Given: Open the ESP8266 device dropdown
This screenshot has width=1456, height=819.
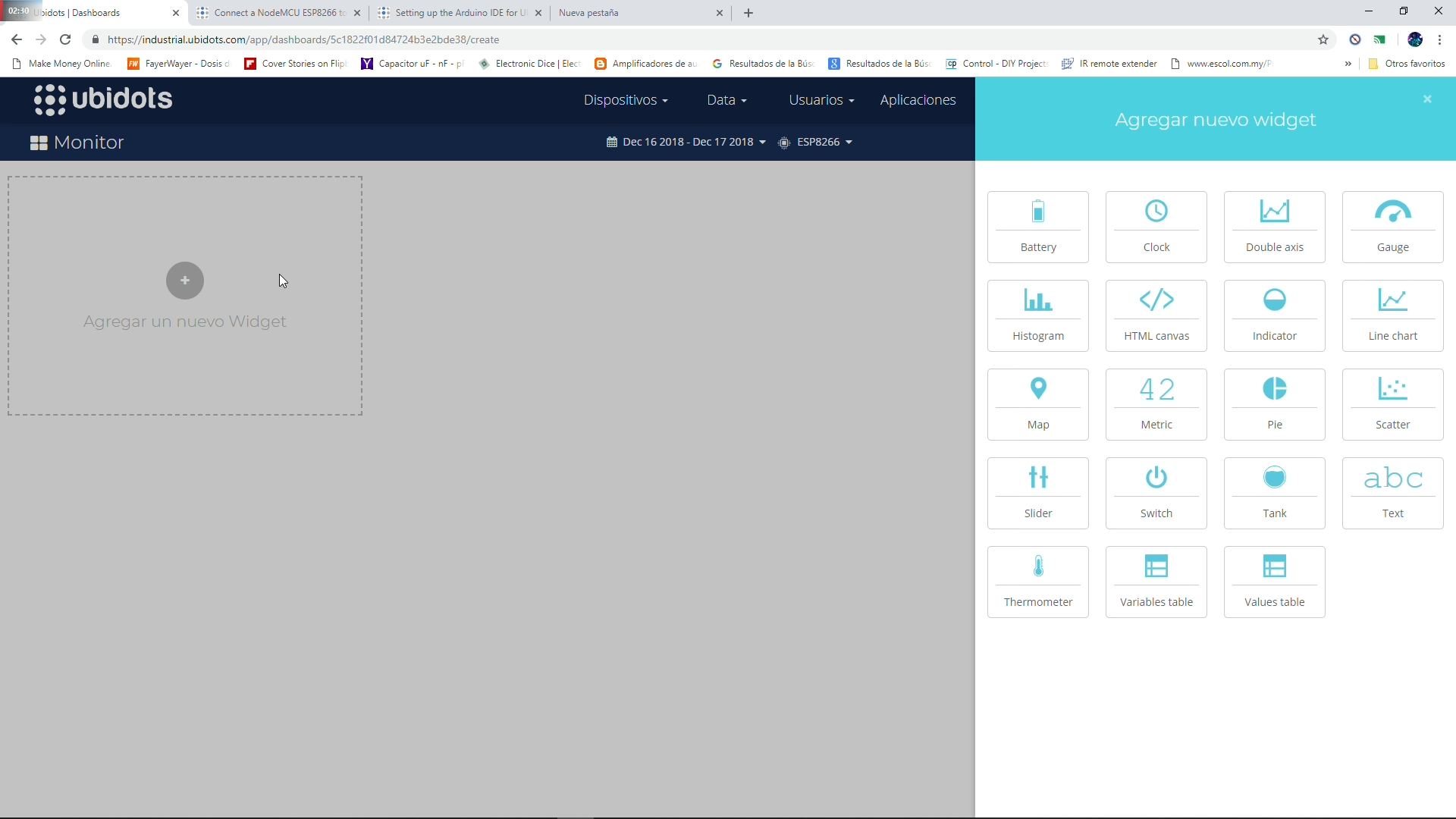Looking at the screenshot, I should 816,142.
